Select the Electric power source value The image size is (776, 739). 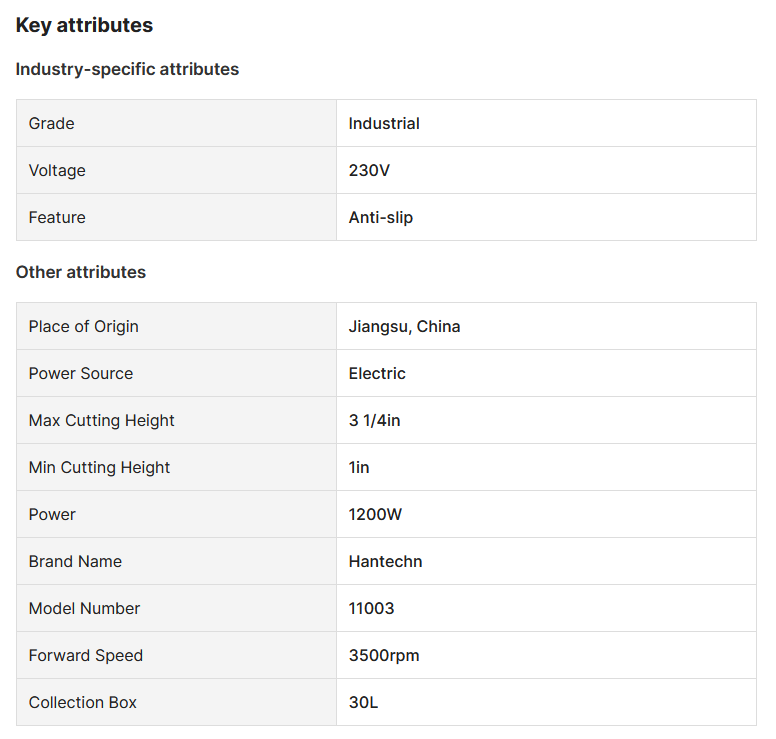377,374
